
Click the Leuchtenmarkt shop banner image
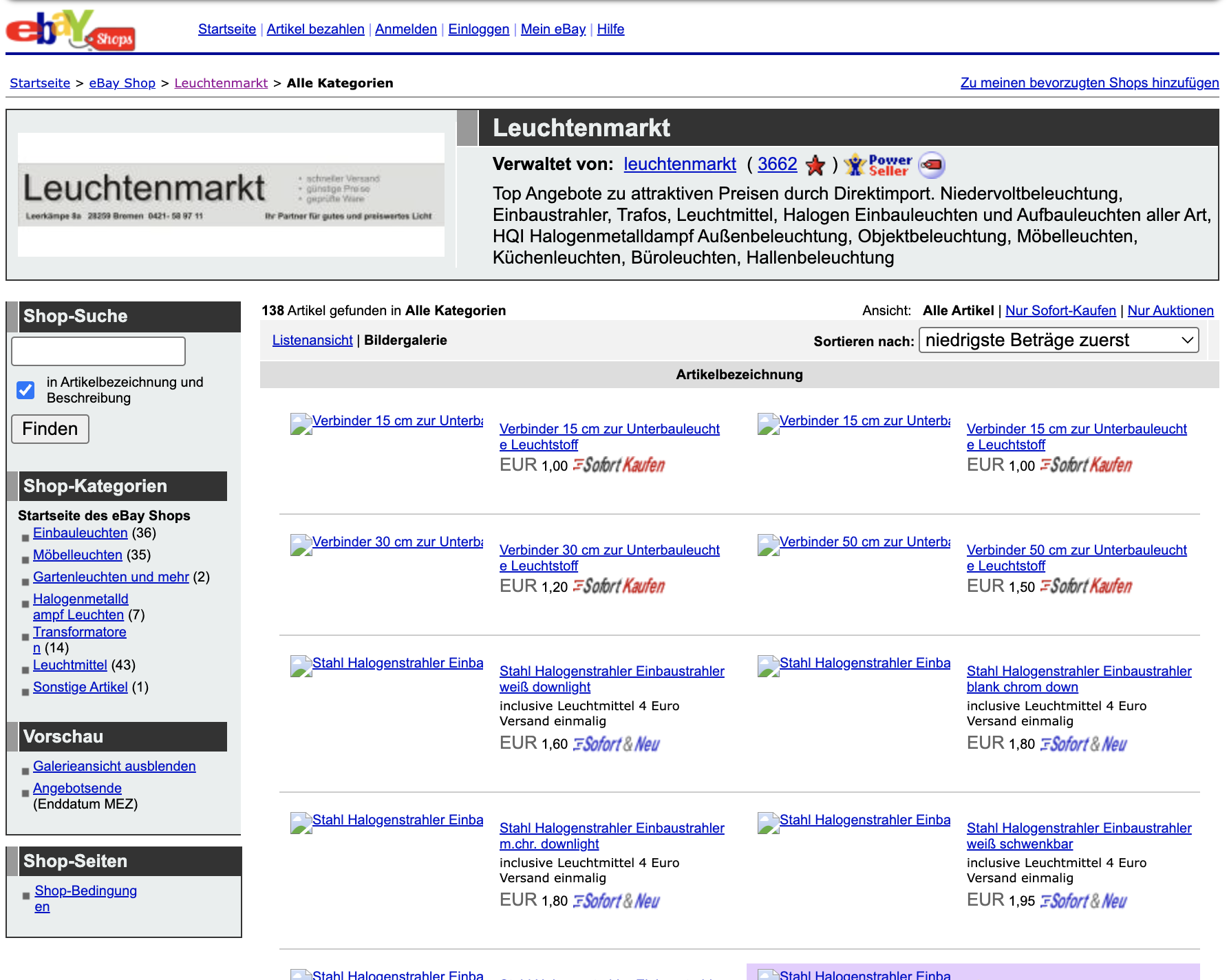(231, 195)
